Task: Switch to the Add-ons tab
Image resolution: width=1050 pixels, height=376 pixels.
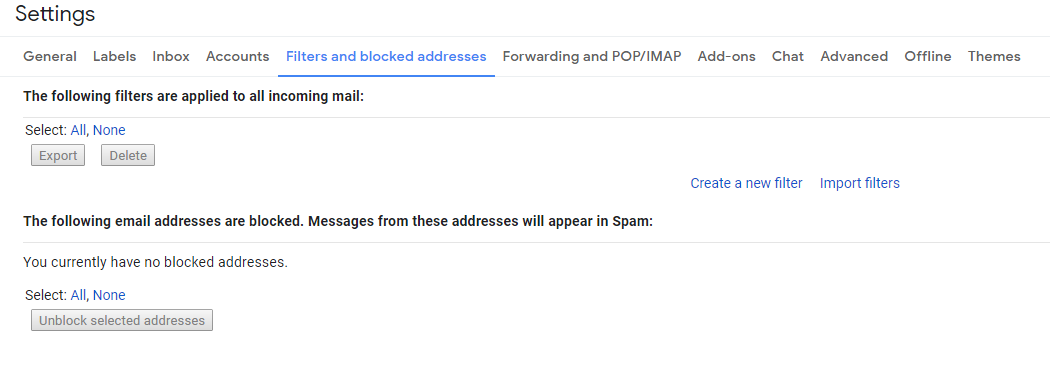Action: click(727, 57)
